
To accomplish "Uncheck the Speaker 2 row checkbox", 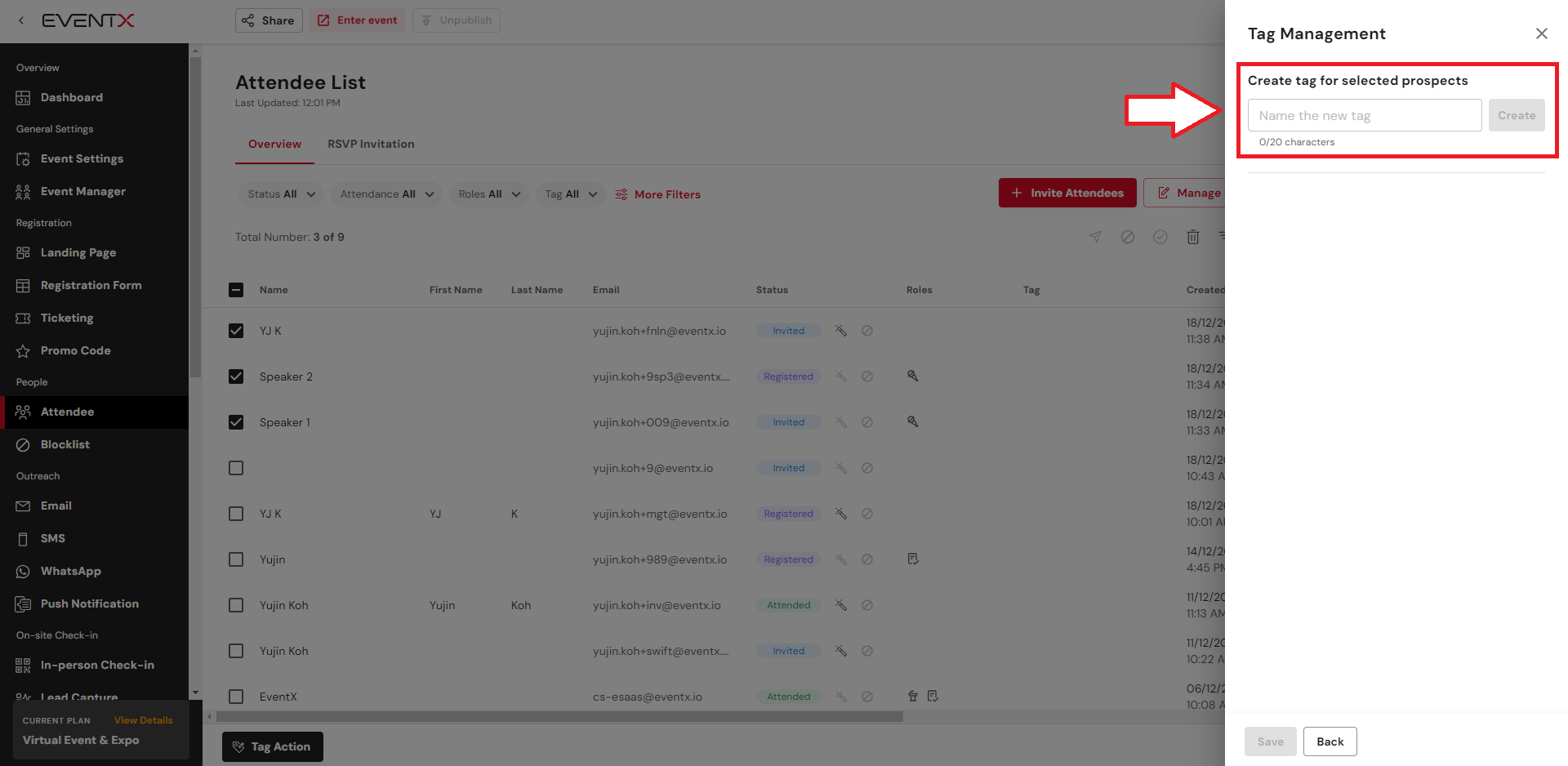I will tap(236, 376).
